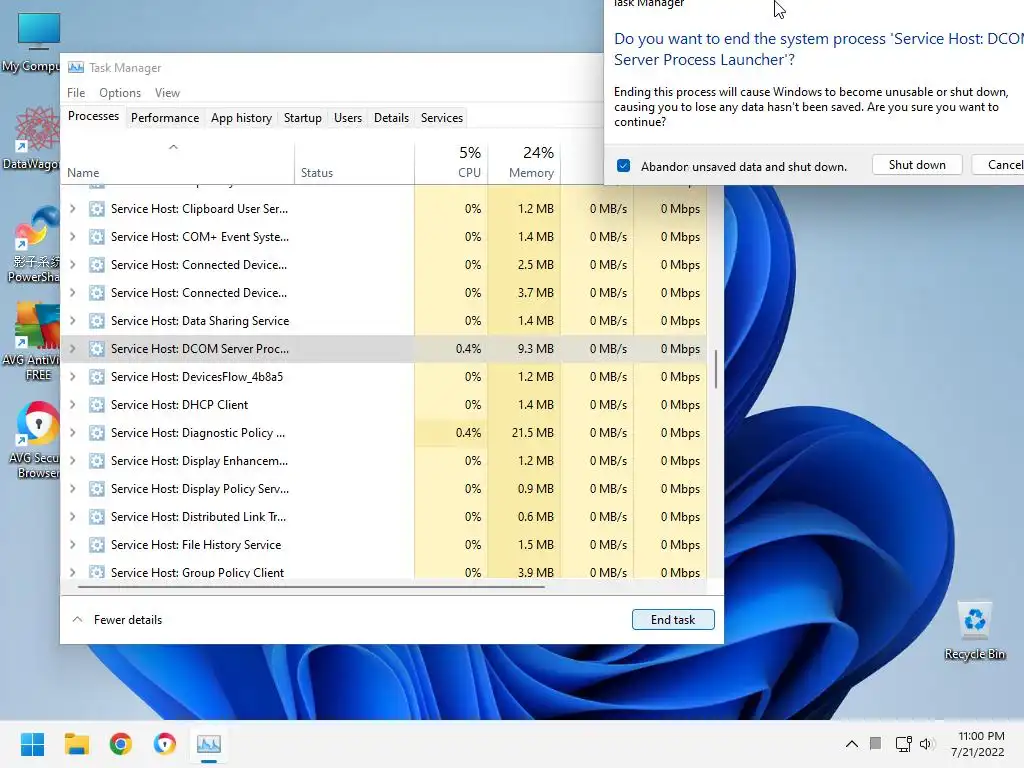This screenshot has height=768, width=1024.
Task: Open the Recycle Bin desktop icon
Action: (x=974, y=631)
